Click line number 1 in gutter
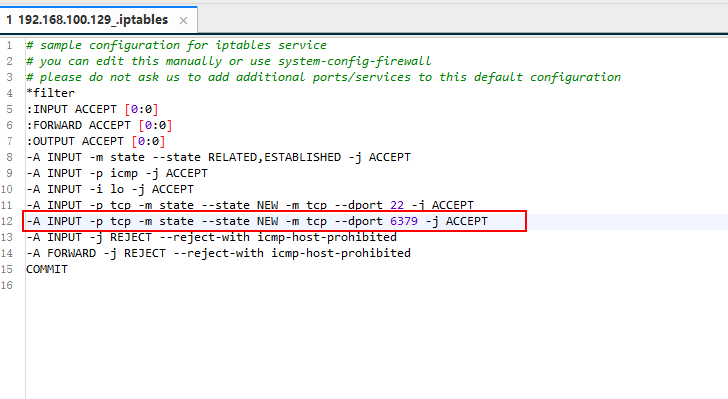The height and width of the screenshot is (399, 728). (9, 45)
